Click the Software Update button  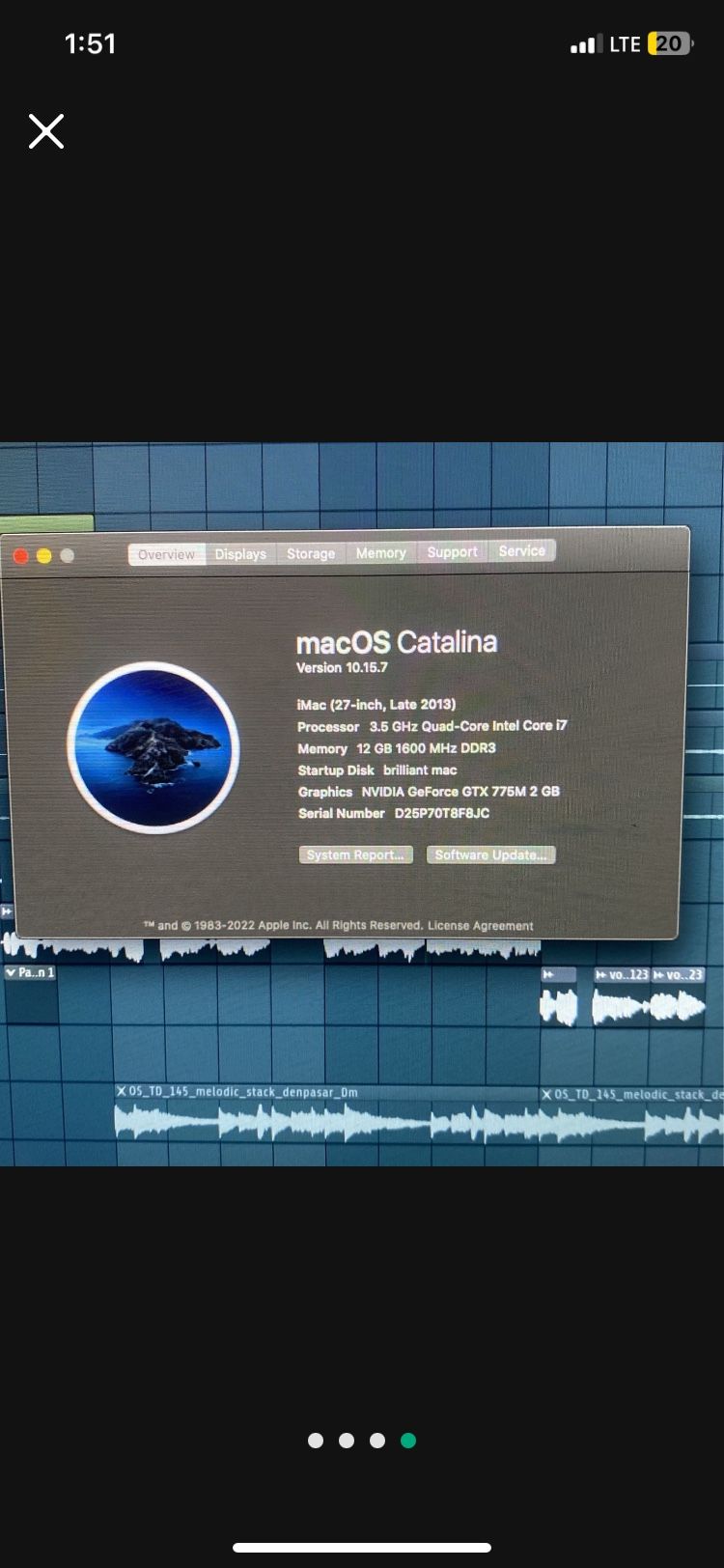point(490,854)
